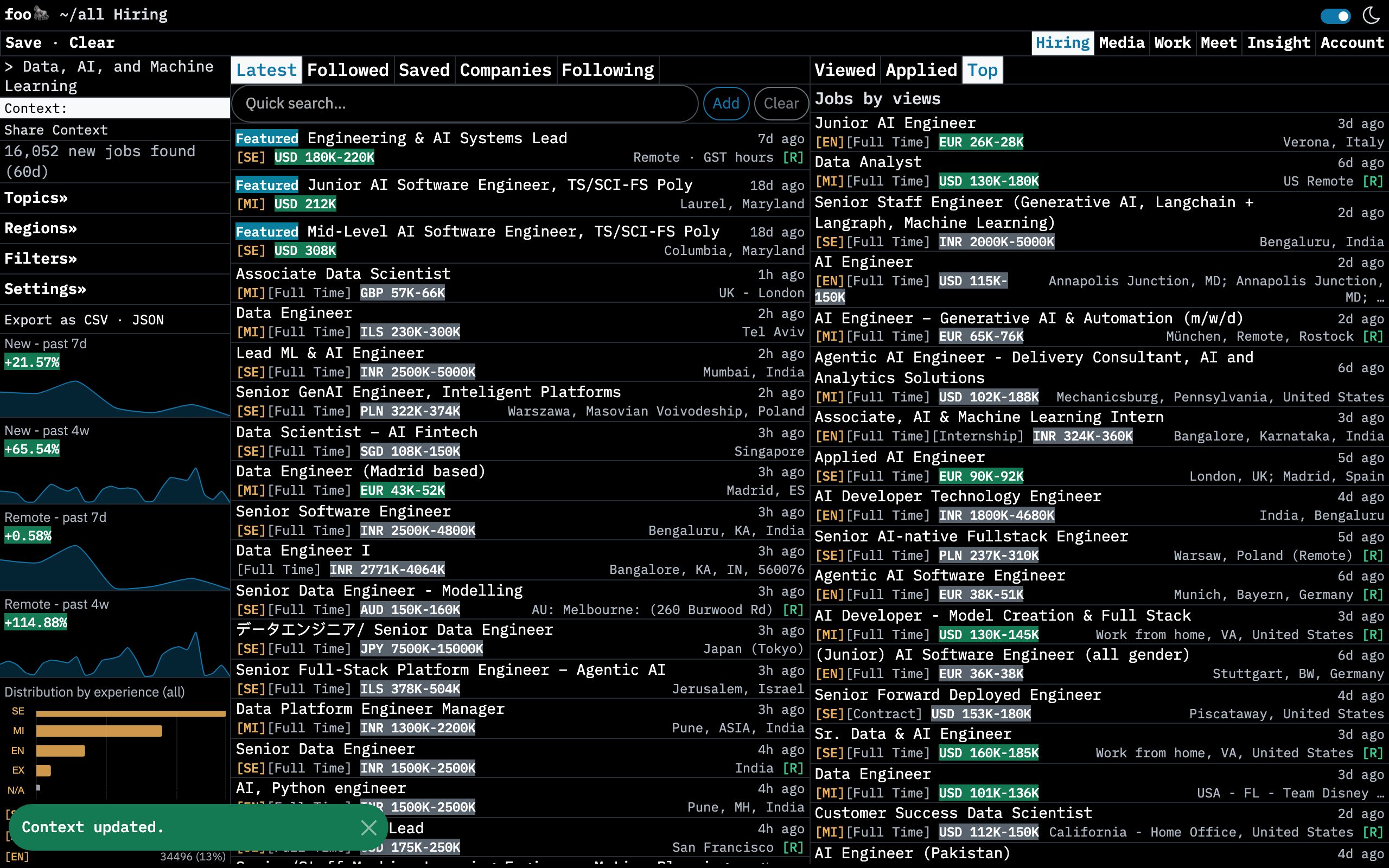Click the foo gorilla logo icon

pos(41,13)
